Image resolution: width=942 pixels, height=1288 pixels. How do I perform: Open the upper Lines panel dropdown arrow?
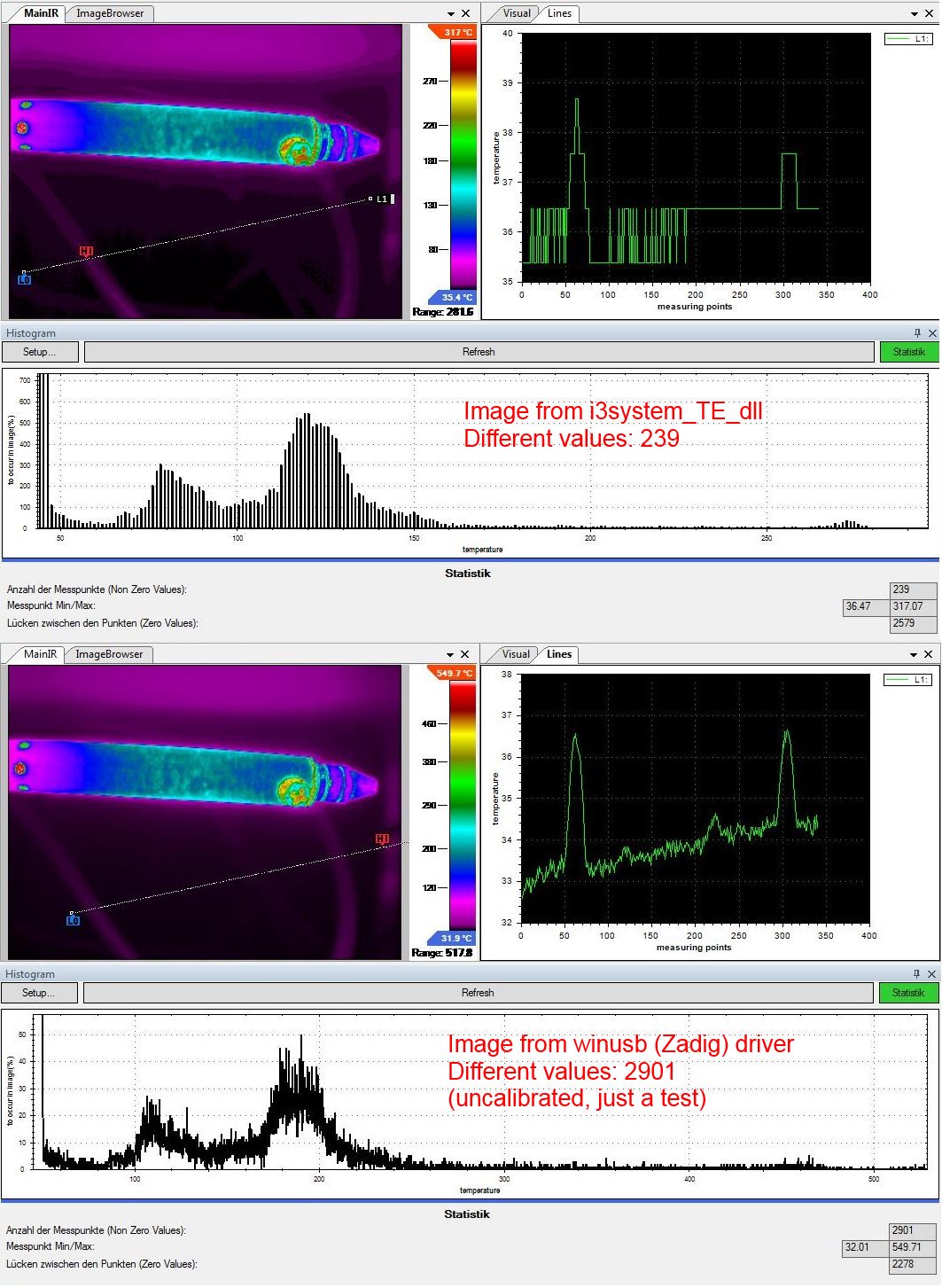[915, 13]
